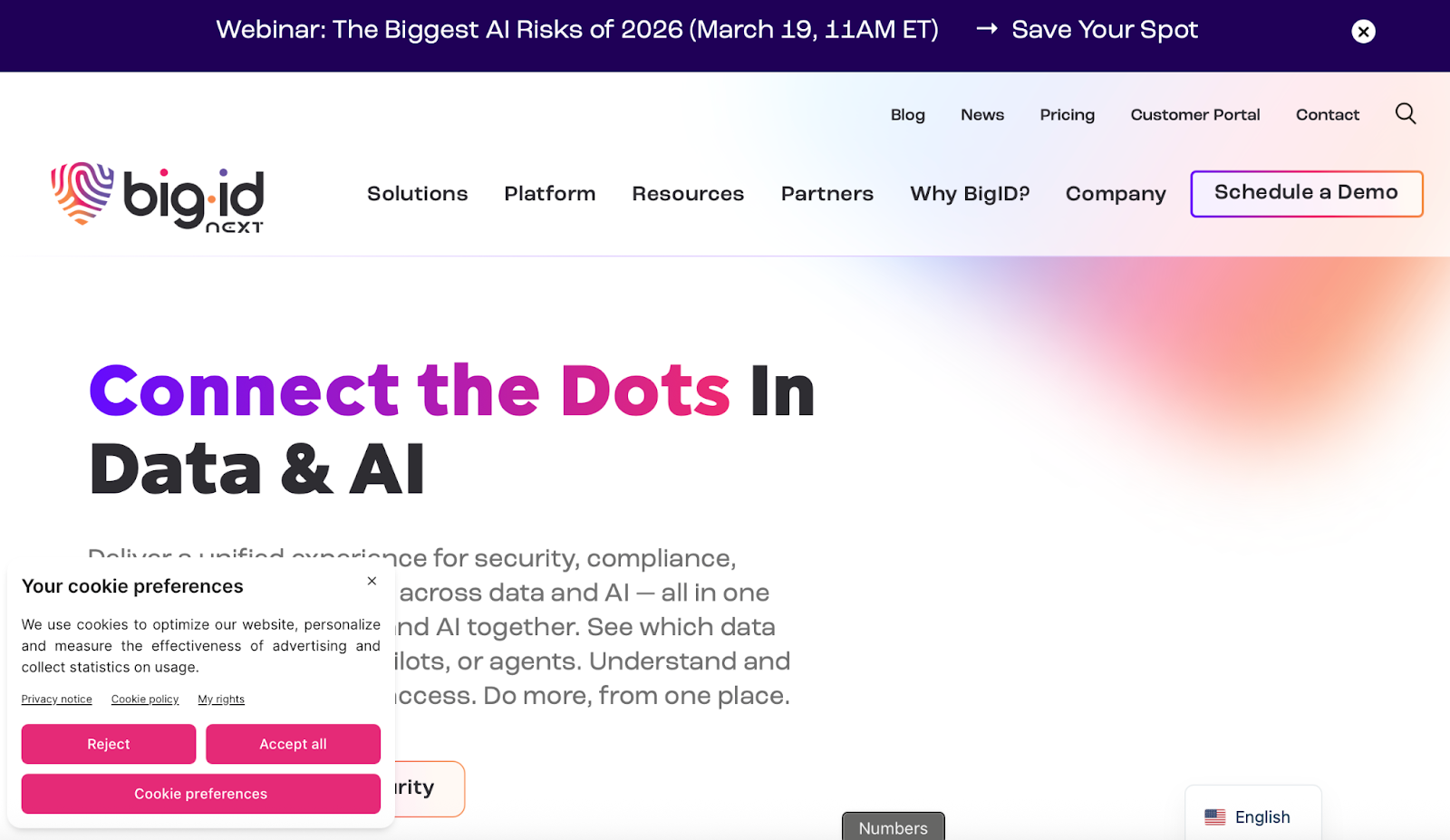This screenshot has height=840, width=1450.
Task: Open the Privacy notice
Action: click(x=56, y=699)
